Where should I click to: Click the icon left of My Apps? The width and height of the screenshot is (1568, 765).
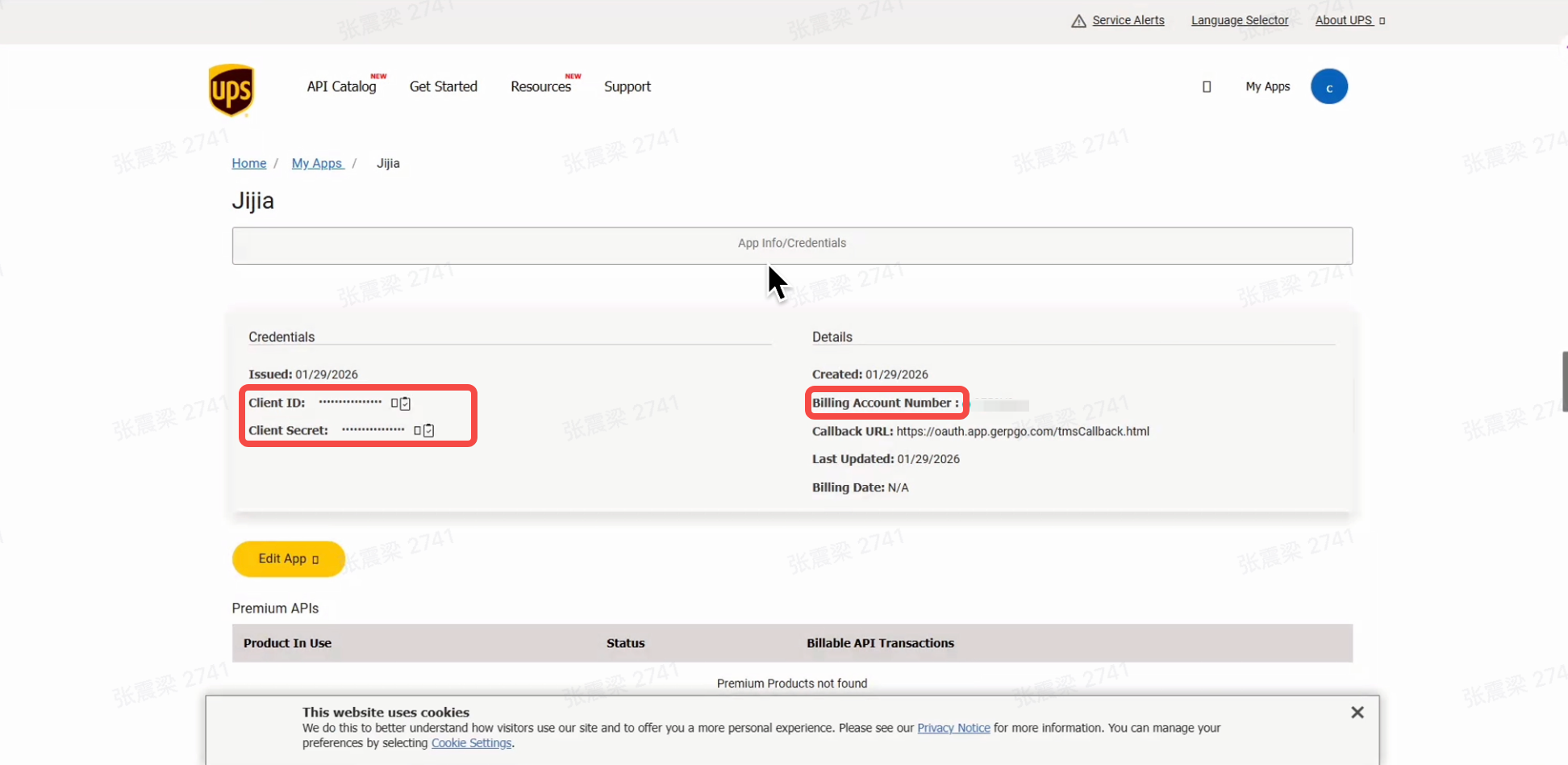pos(1207,87)
